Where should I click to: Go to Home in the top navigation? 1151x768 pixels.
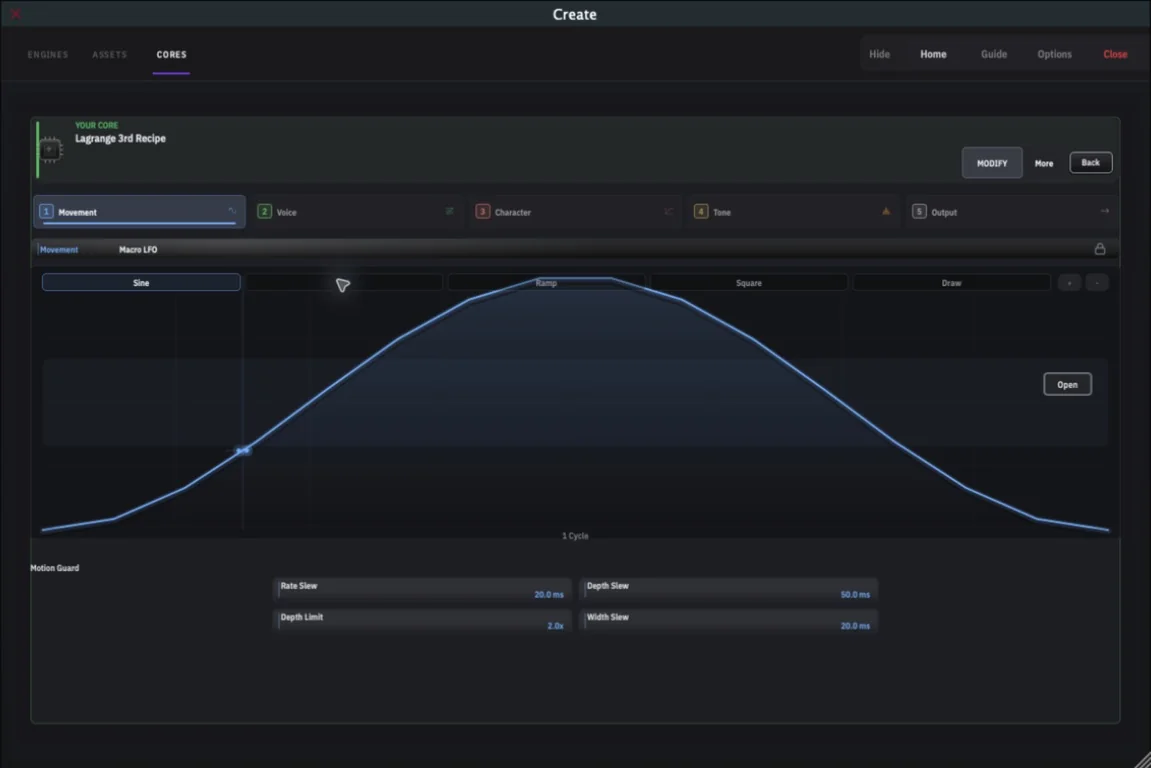point(933,54)
